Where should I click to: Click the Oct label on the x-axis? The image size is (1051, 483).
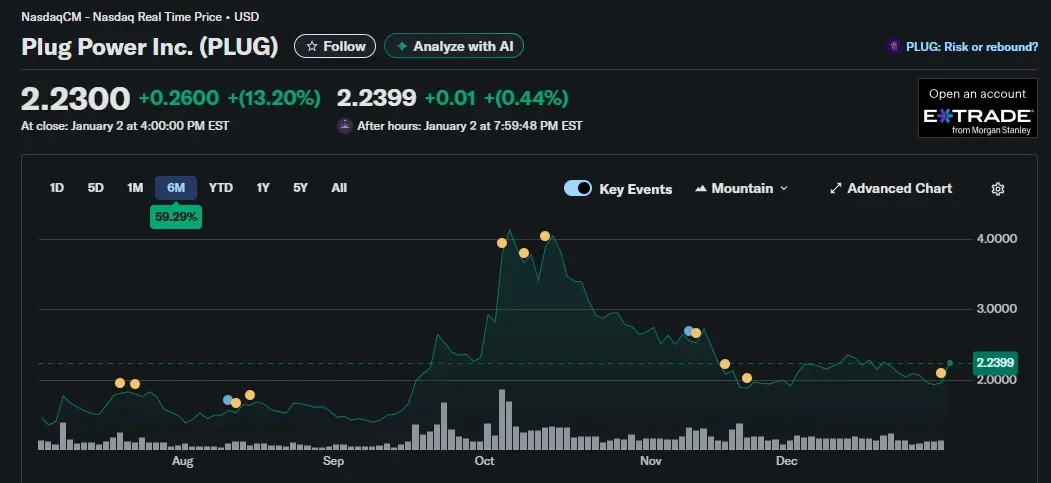(484, 461)
